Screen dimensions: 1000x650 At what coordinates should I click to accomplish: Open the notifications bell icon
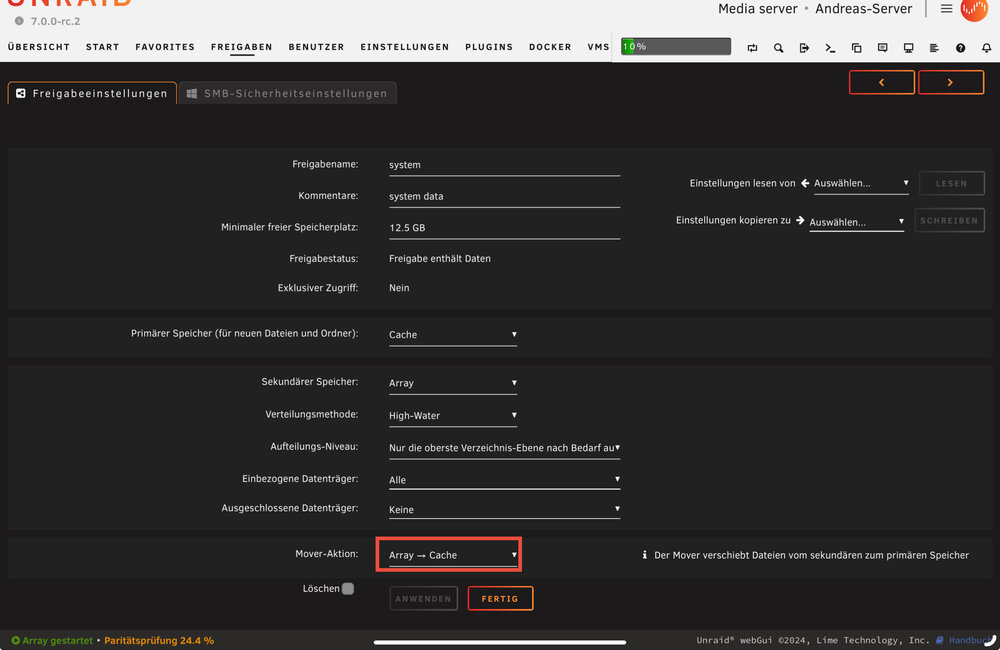click(986, 48)
